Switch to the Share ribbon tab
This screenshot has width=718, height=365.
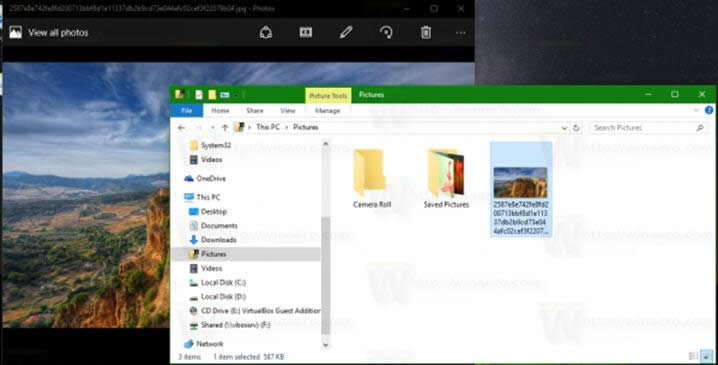click(255, 110)
